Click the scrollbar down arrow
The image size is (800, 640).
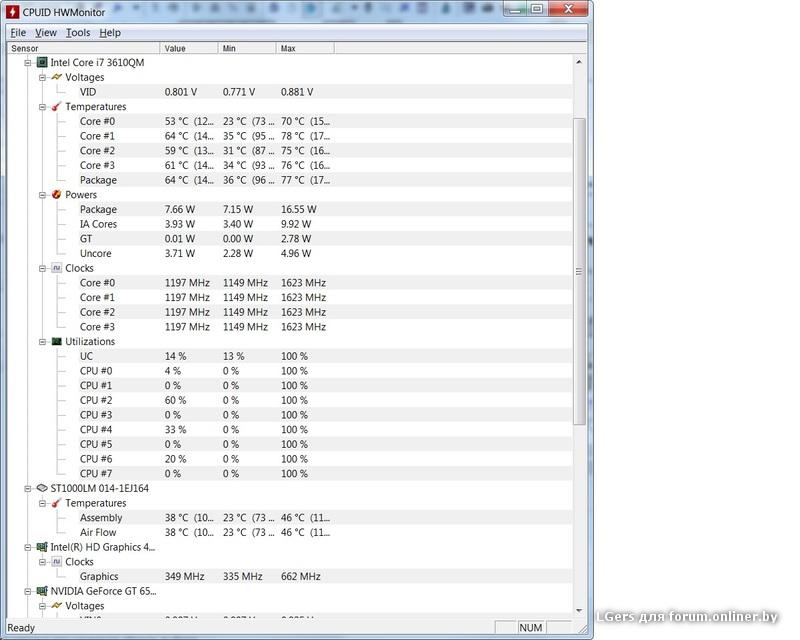tap(579, 610)
